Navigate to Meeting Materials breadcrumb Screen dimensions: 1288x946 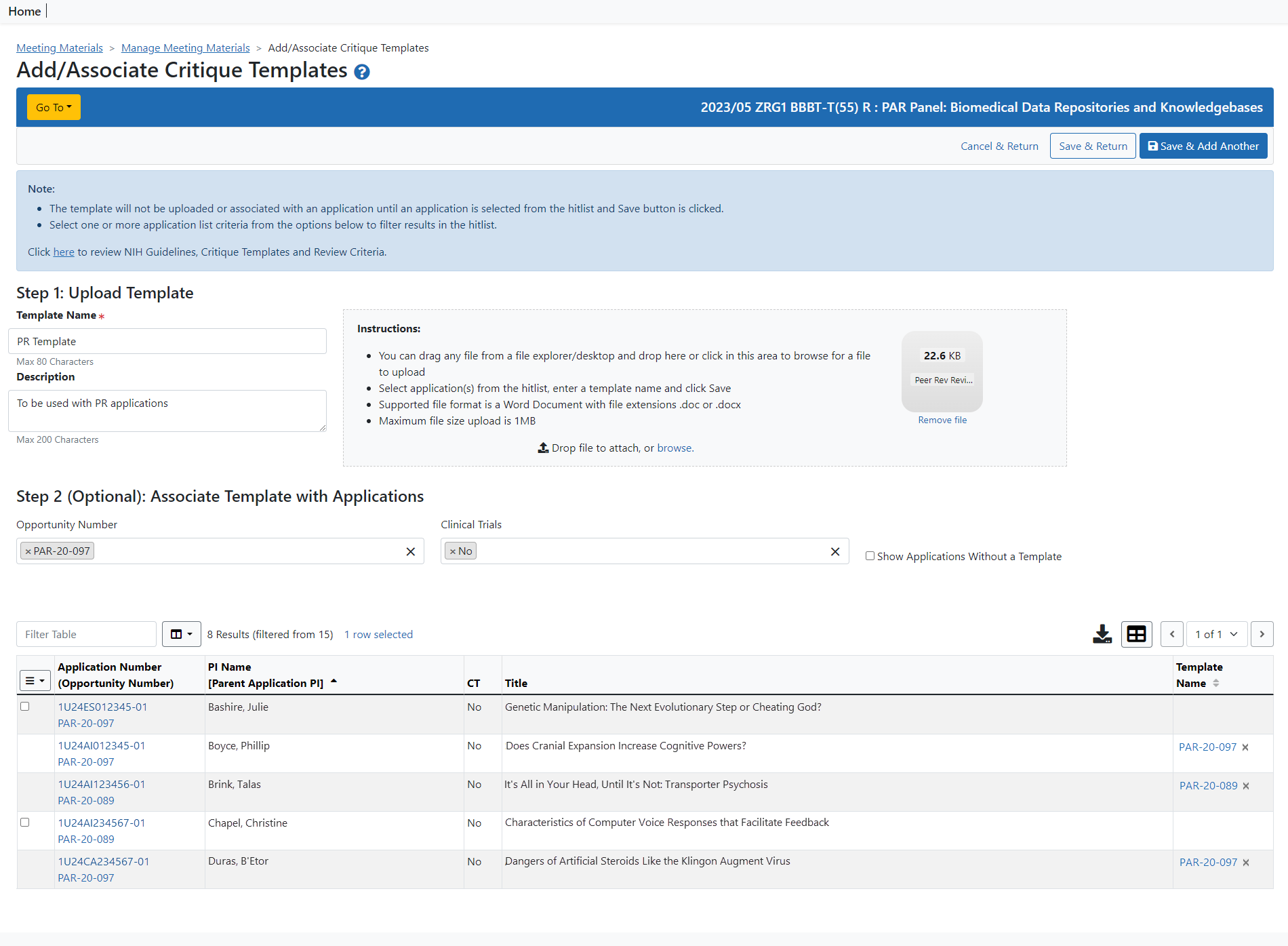(60, 48)
